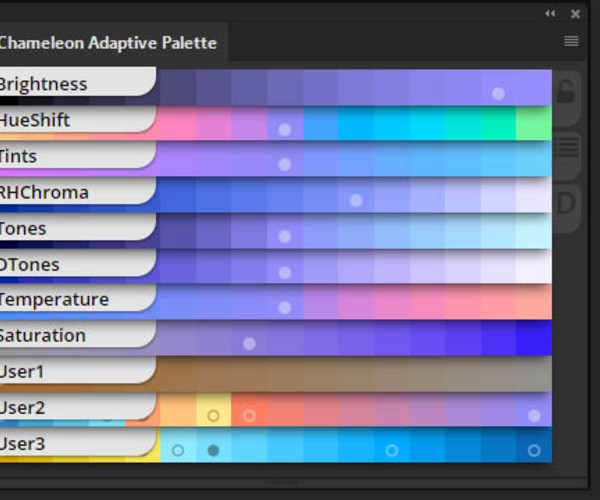Screen dimensions: 600x500
Task: Click the Tones row label
Action: 77,228
